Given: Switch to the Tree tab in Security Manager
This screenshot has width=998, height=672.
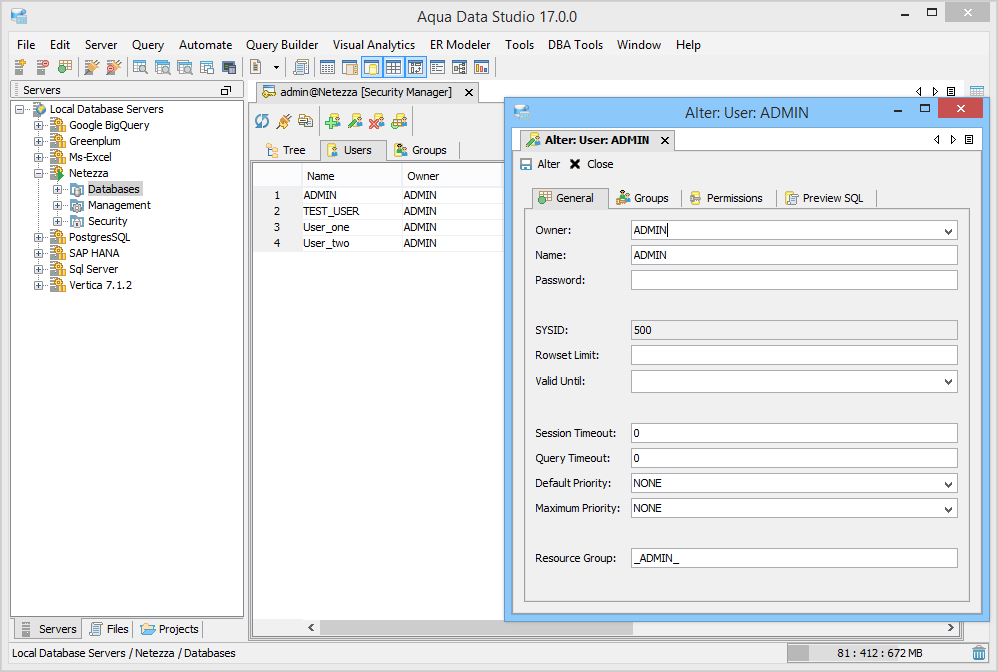Looking at the screenshot, I should 286,150.
